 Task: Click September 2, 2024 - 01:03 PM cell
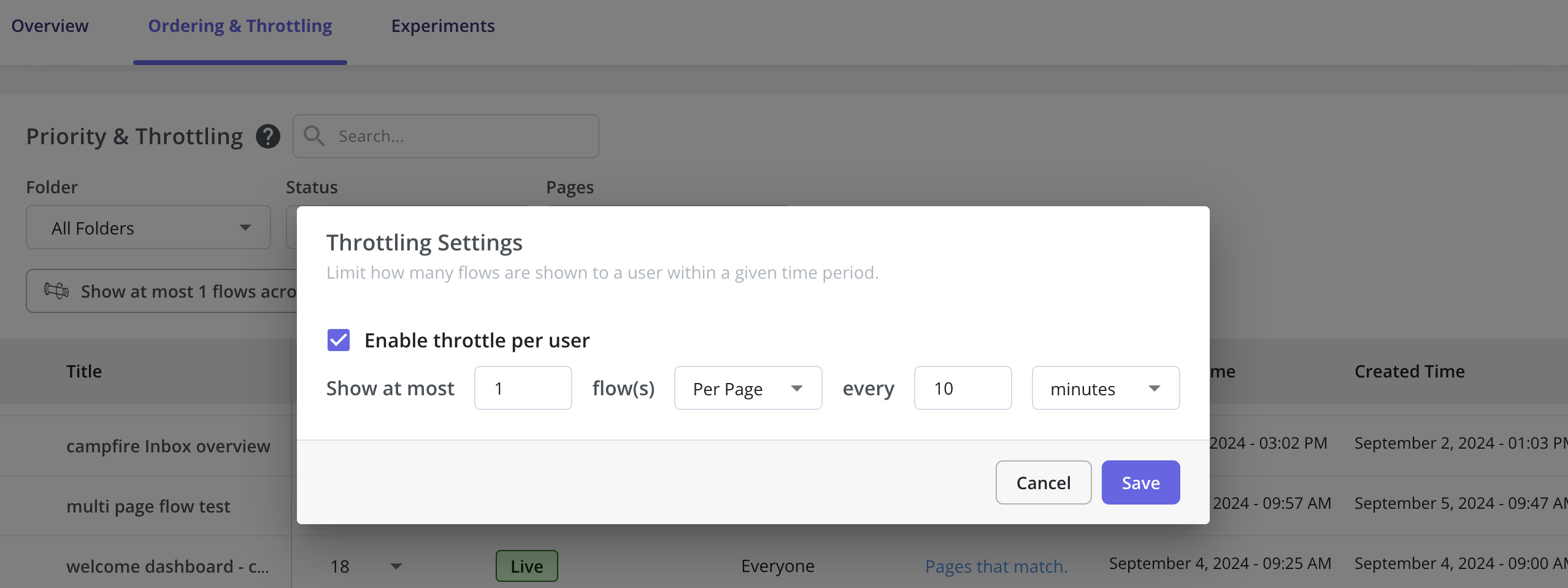click(1461, 443)
